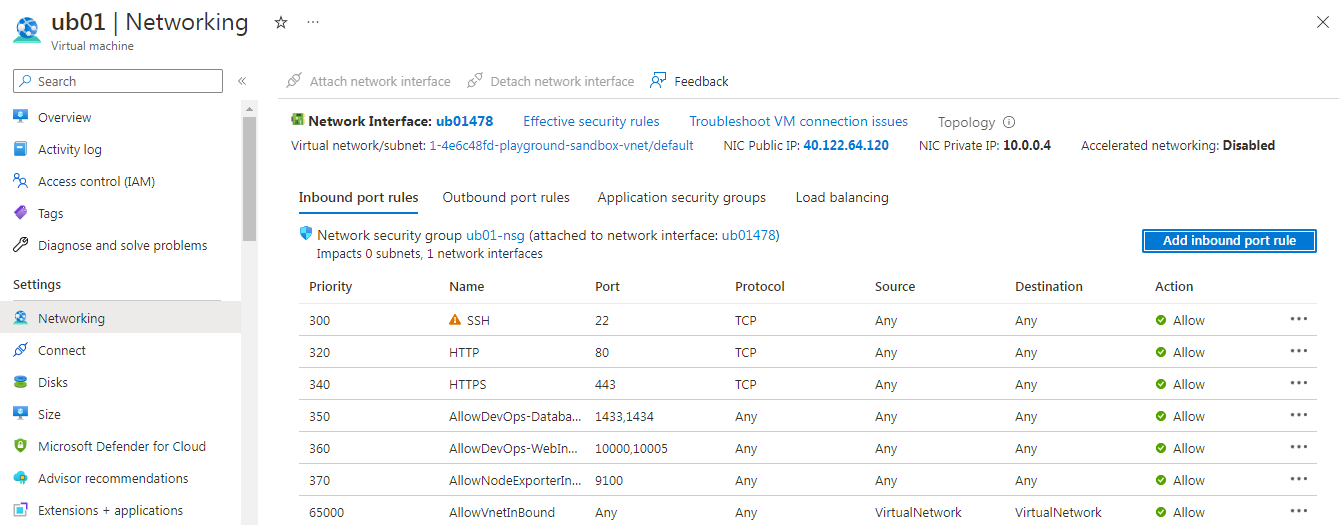Image resolution: width=1342 pixels, height=525 pixels.
Task: Open ellipsis menu for AllowNodeExporterIn rule
Action: tap(1299, 479)
